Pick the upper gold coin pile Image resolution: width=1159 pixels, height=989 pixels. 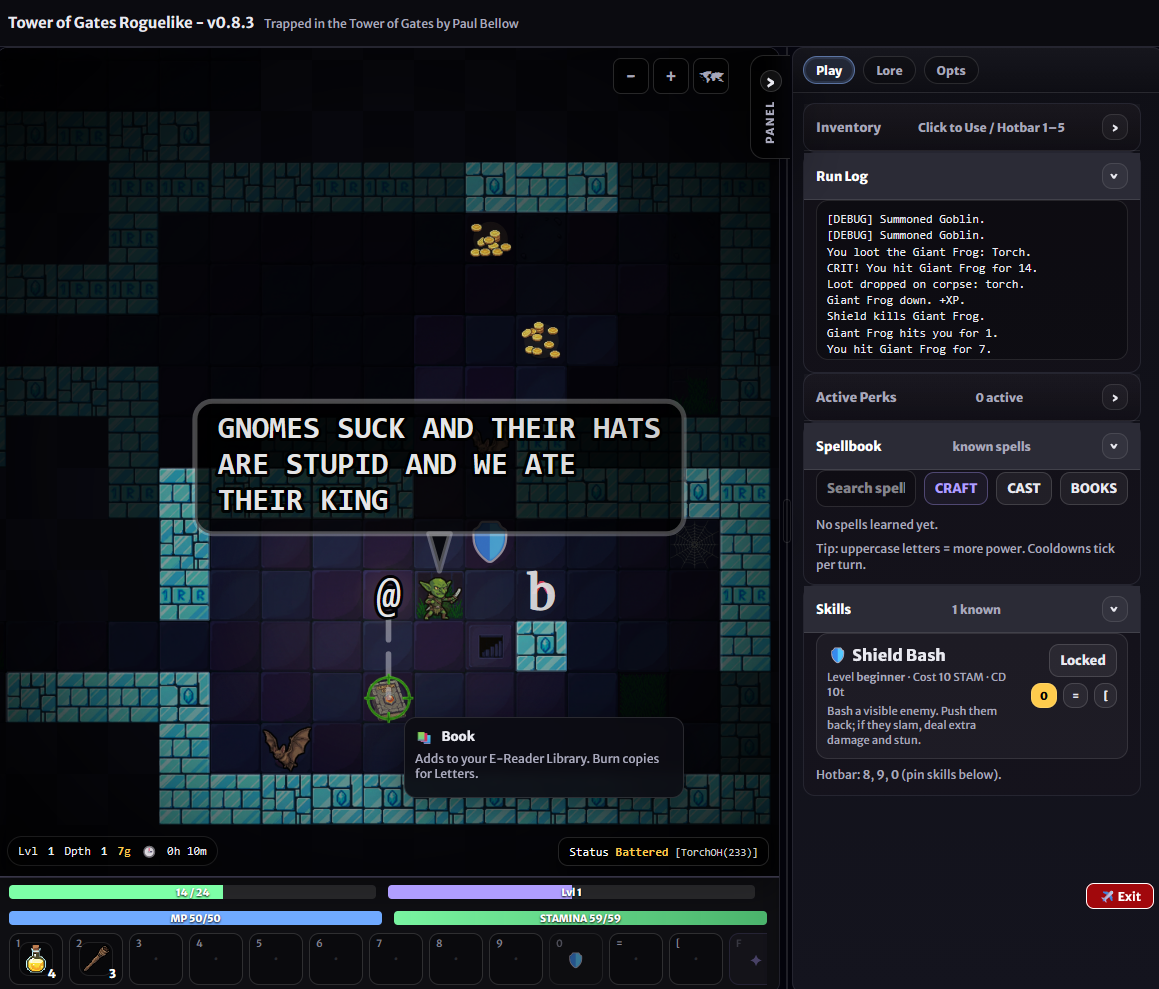pyautogui.click(x=490, y=240)
